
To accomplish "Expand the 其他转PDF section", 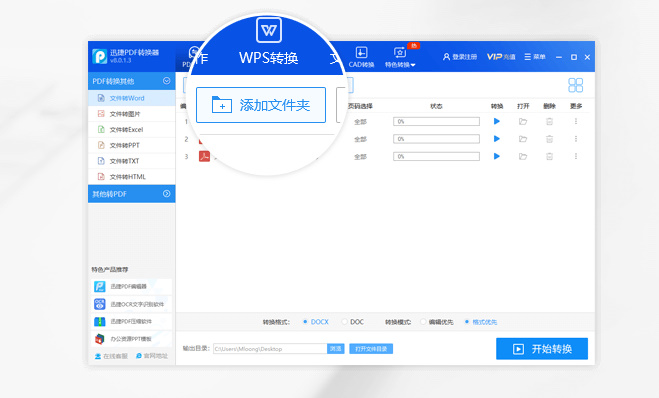I will [166, 194].
